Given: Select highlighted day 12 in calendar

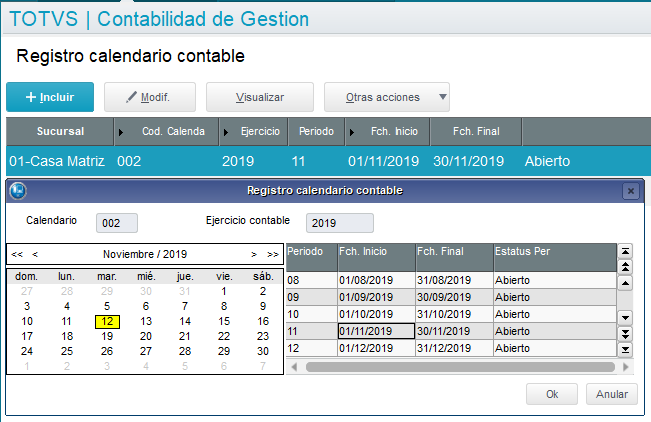Looking at the screenshot, I should tap(107, 321).
